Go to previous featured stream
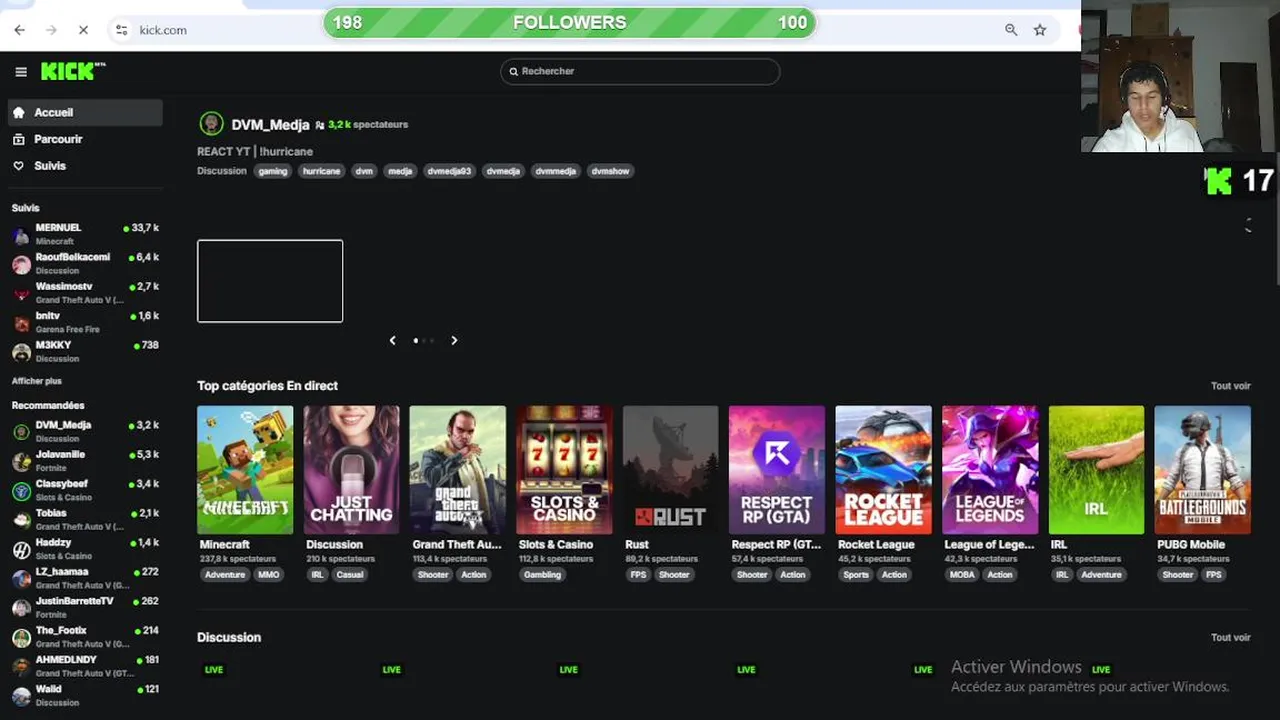This screenshot has height=720, width=1280. (x=392, y=341)
